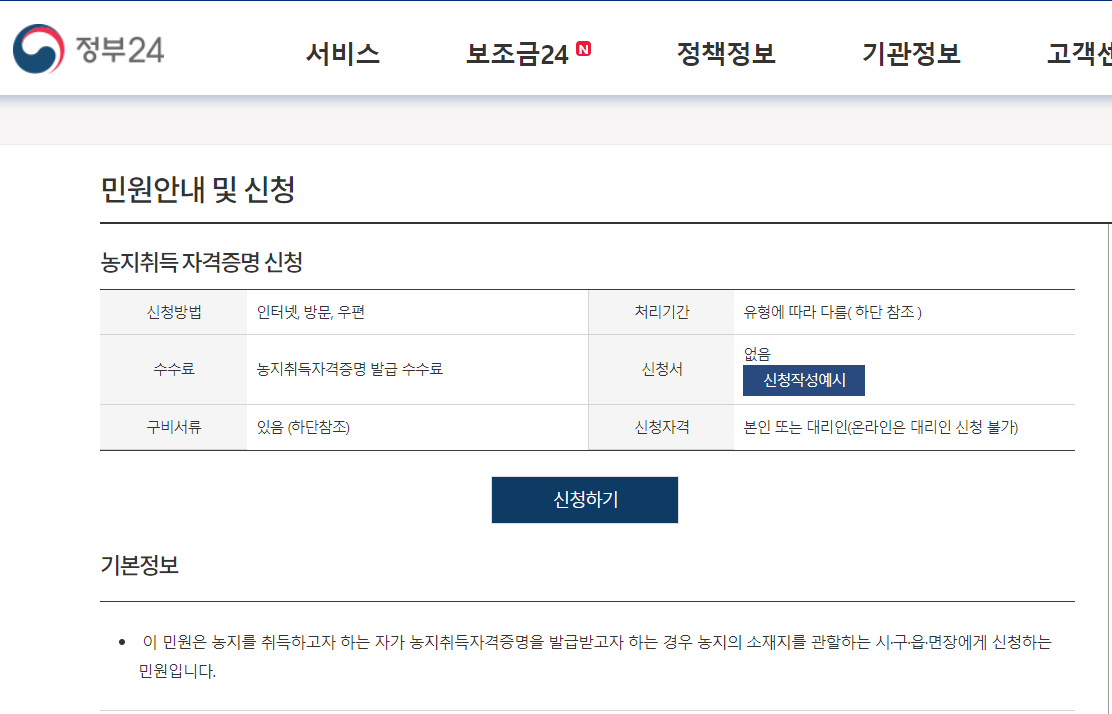
Task: Click the 정부24 logo icon
Action: point(38,49)
